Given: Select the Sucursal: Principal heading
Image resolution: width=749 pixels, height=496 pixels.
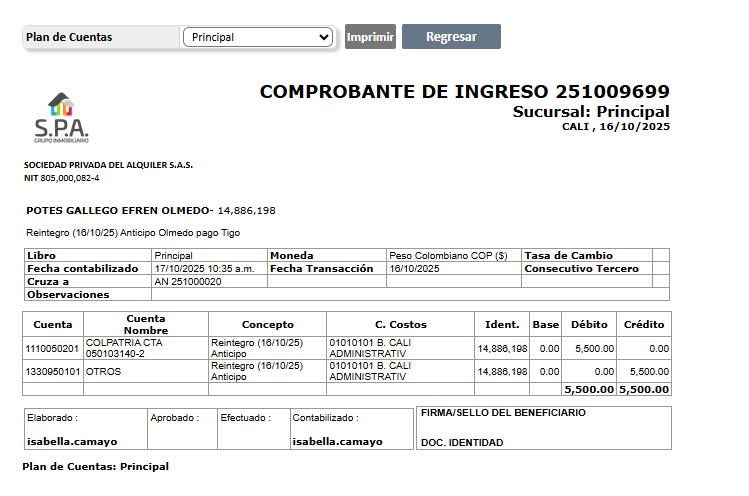Looking at the screenshot, I should [590, 111].
